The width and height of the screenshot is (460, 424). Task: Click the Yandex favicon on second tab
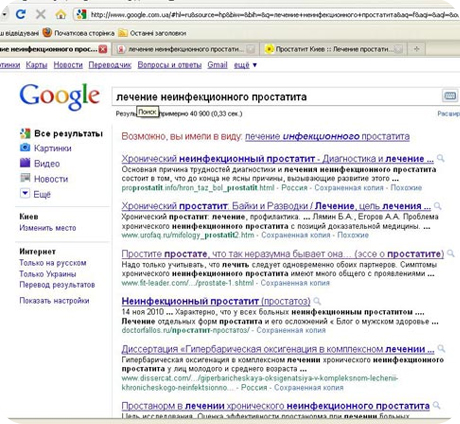[x=121, y=49]
